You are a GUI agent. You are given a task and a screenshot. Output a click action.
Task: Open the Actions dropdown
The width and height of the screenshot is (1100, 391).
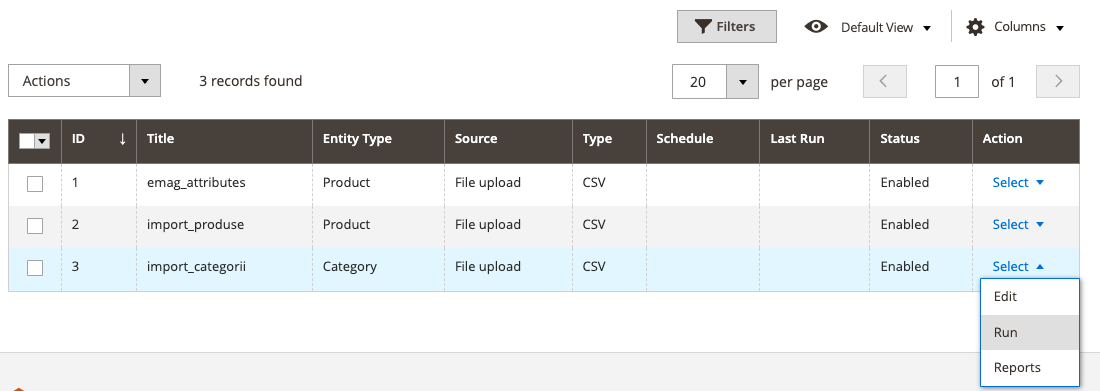(x=84, y=81)
